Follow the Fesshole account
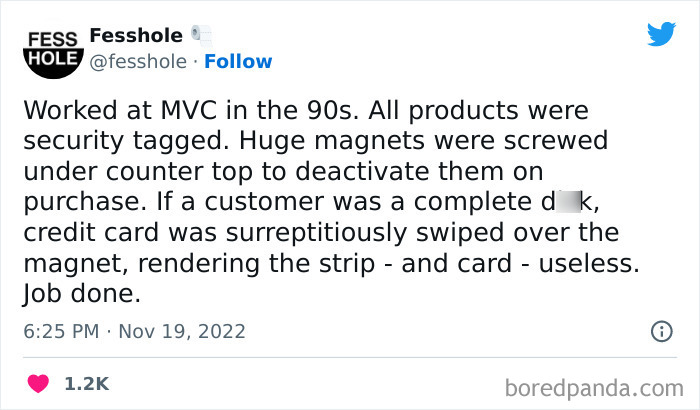700x410 pixels. click(238, 61)
